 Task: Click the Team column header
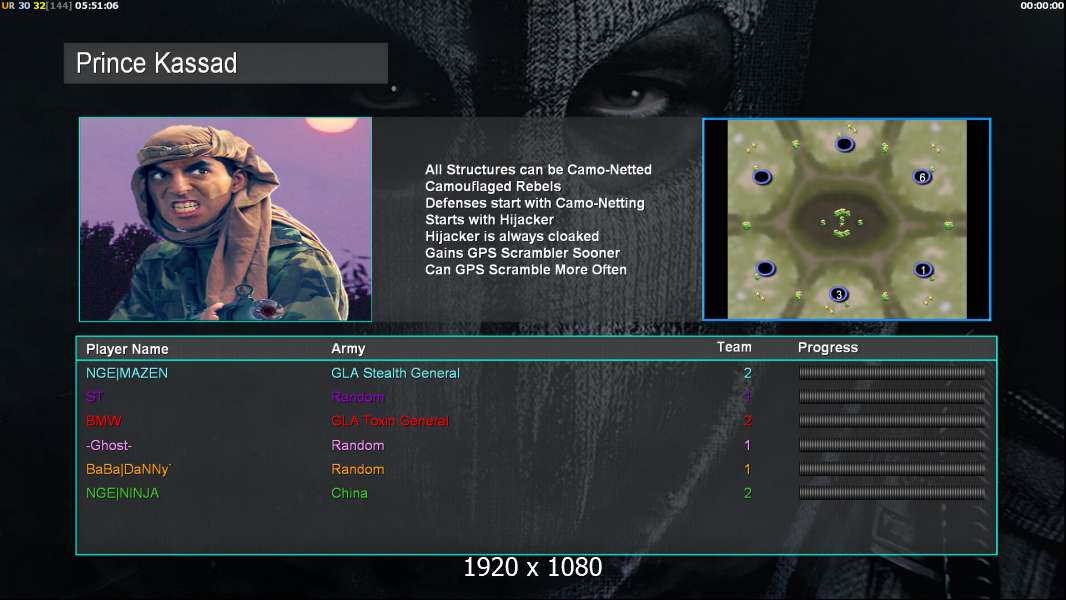734,347
